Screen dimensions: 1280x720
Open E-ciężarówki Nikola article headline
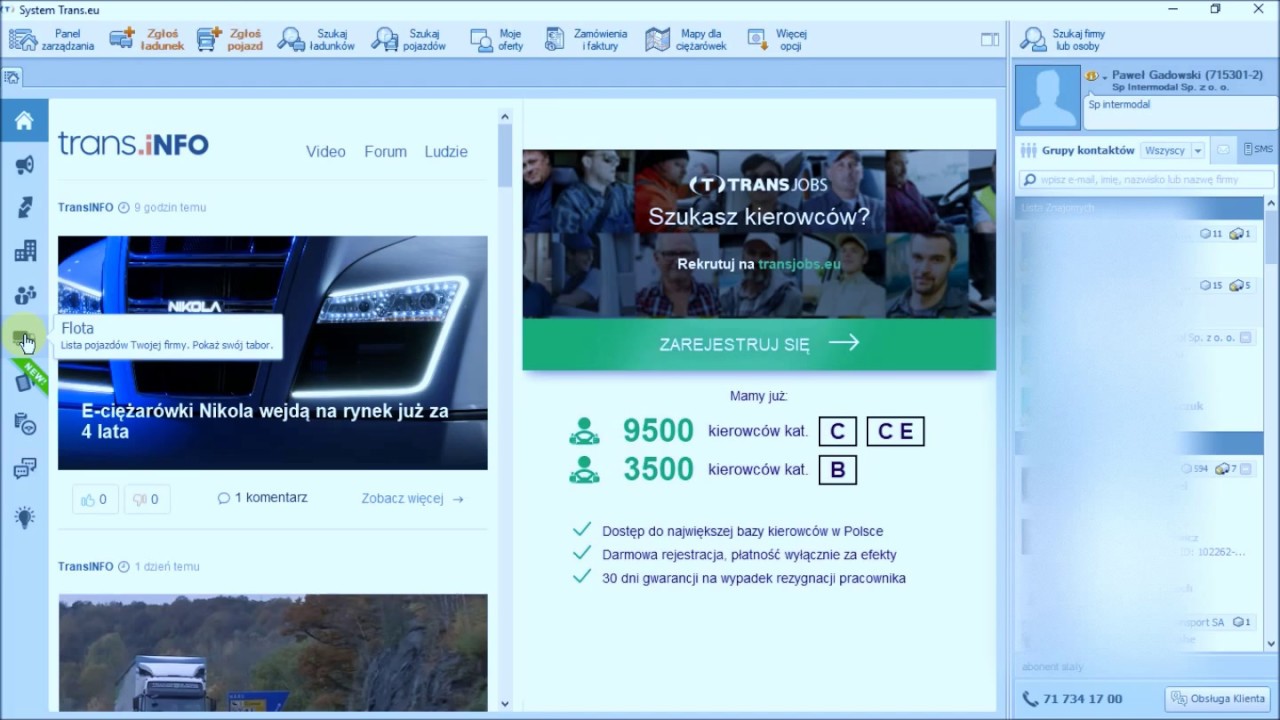click(x=265, y=421)
